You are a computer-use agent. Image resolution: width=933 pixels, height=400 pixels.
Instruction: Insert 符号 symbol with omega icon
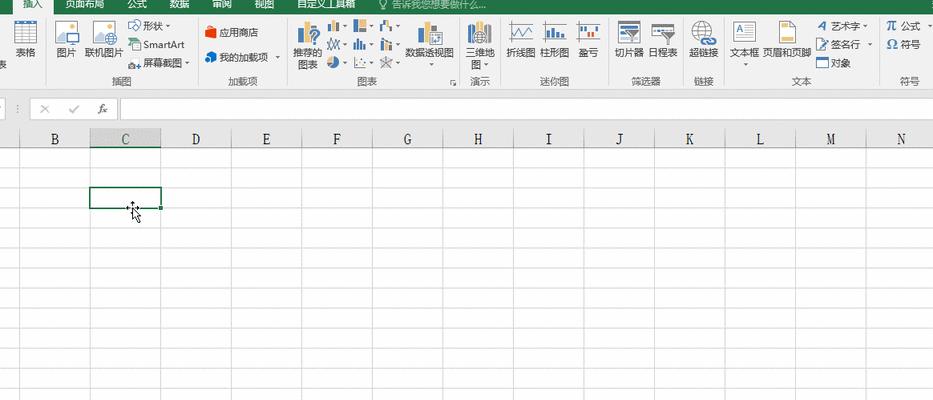tap(903, 45)
